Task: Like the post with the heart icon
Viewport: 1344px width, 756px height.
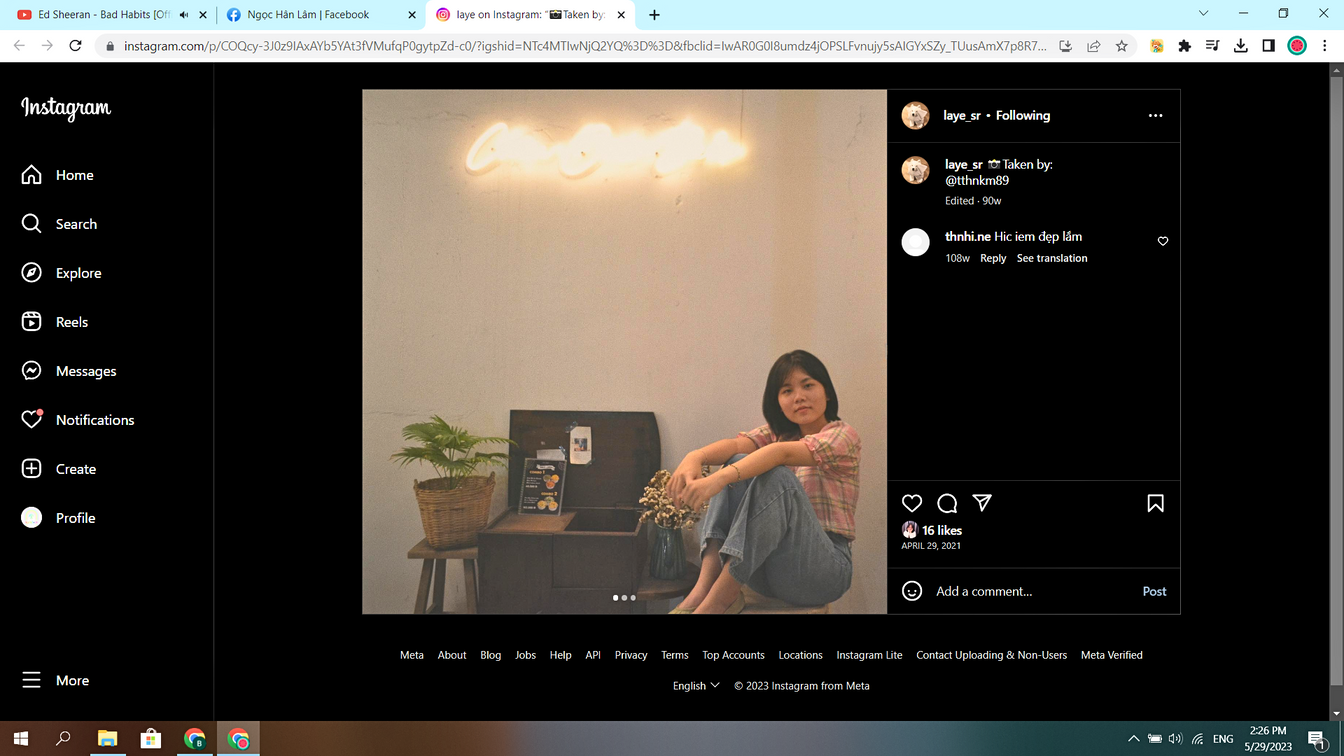Action: (x=912, y=503)
